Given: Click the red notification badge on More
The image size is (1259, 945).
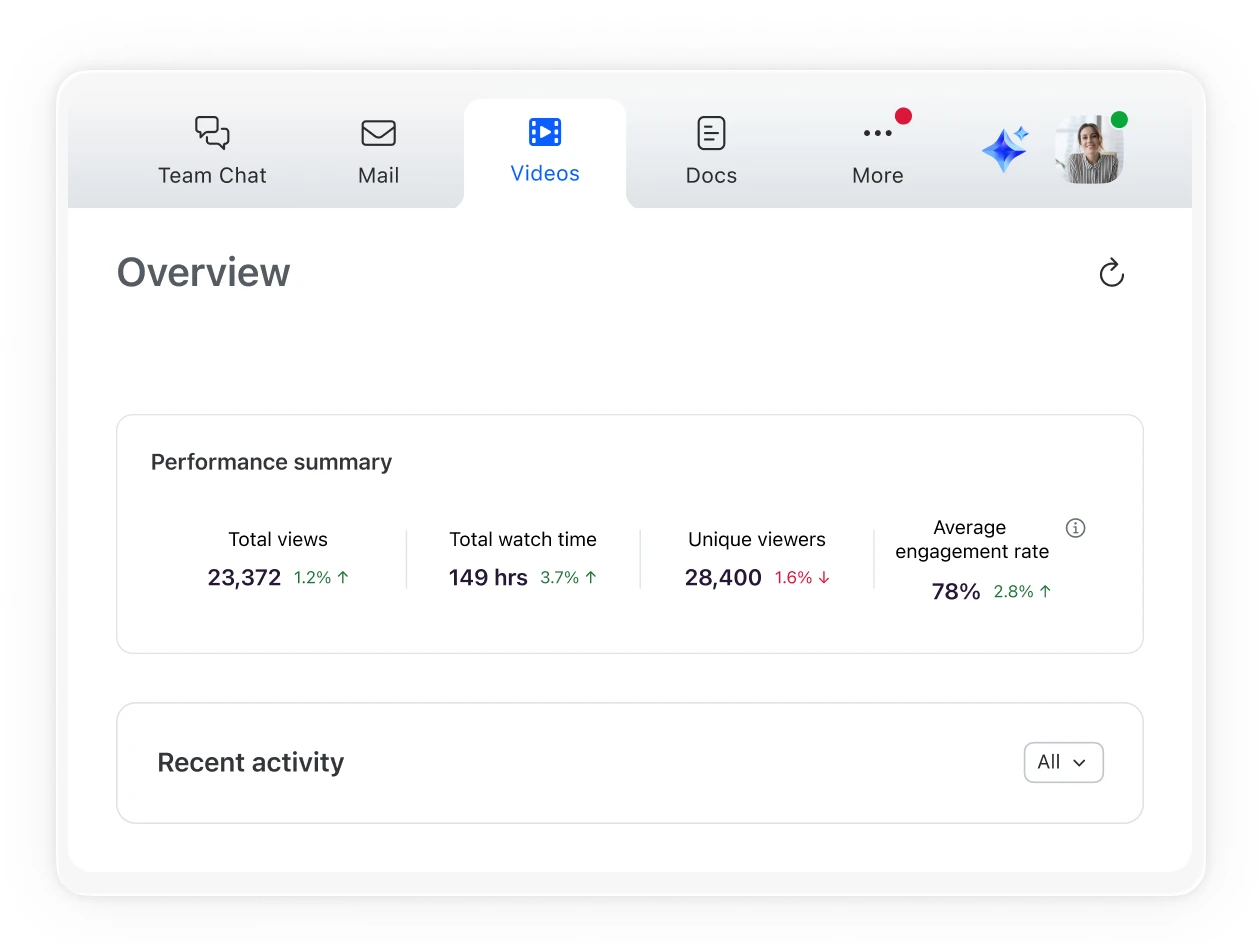Looking at the screenshot, I should coord(903,116).
